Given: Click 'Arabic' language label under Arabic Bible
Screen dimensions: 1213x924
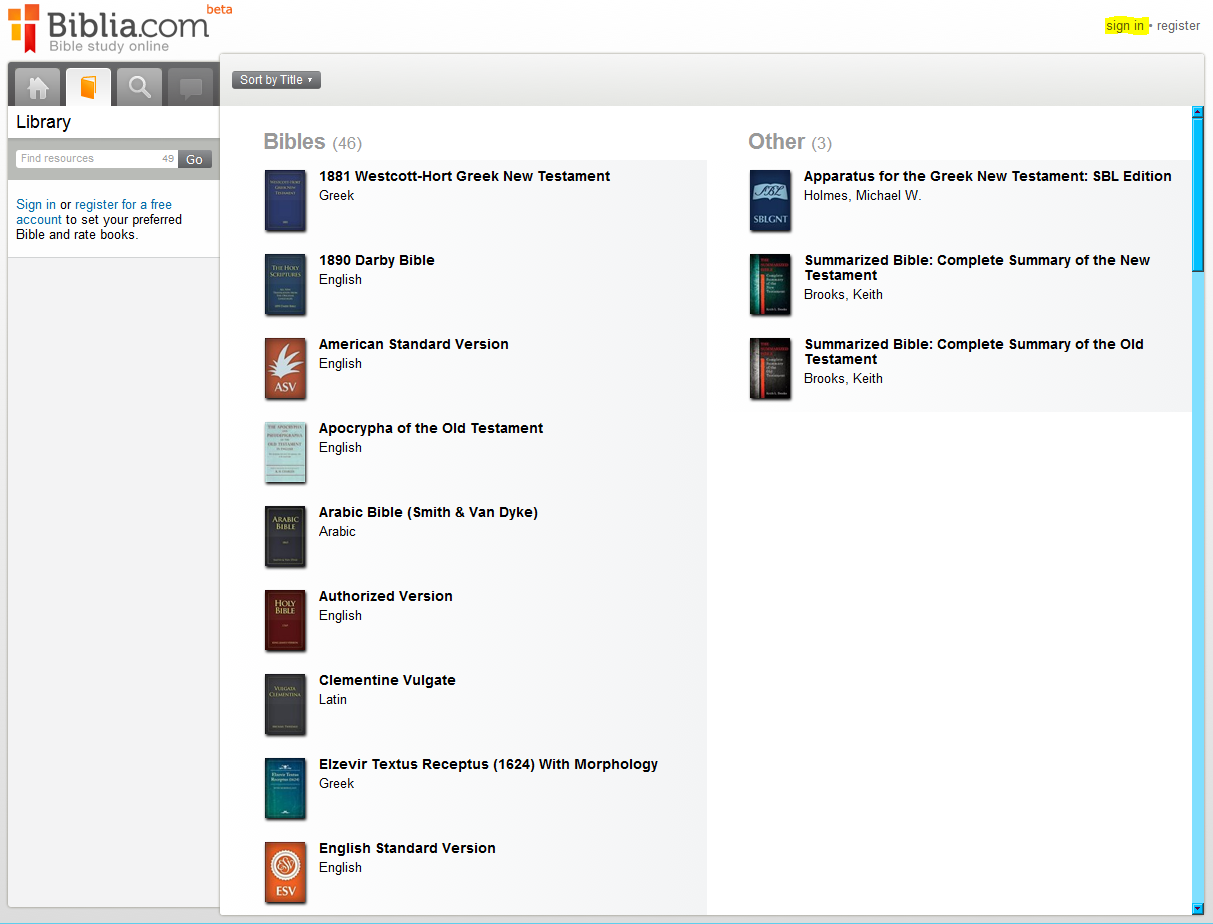Looking at the screenshot, I should click(x=337, y=531).
